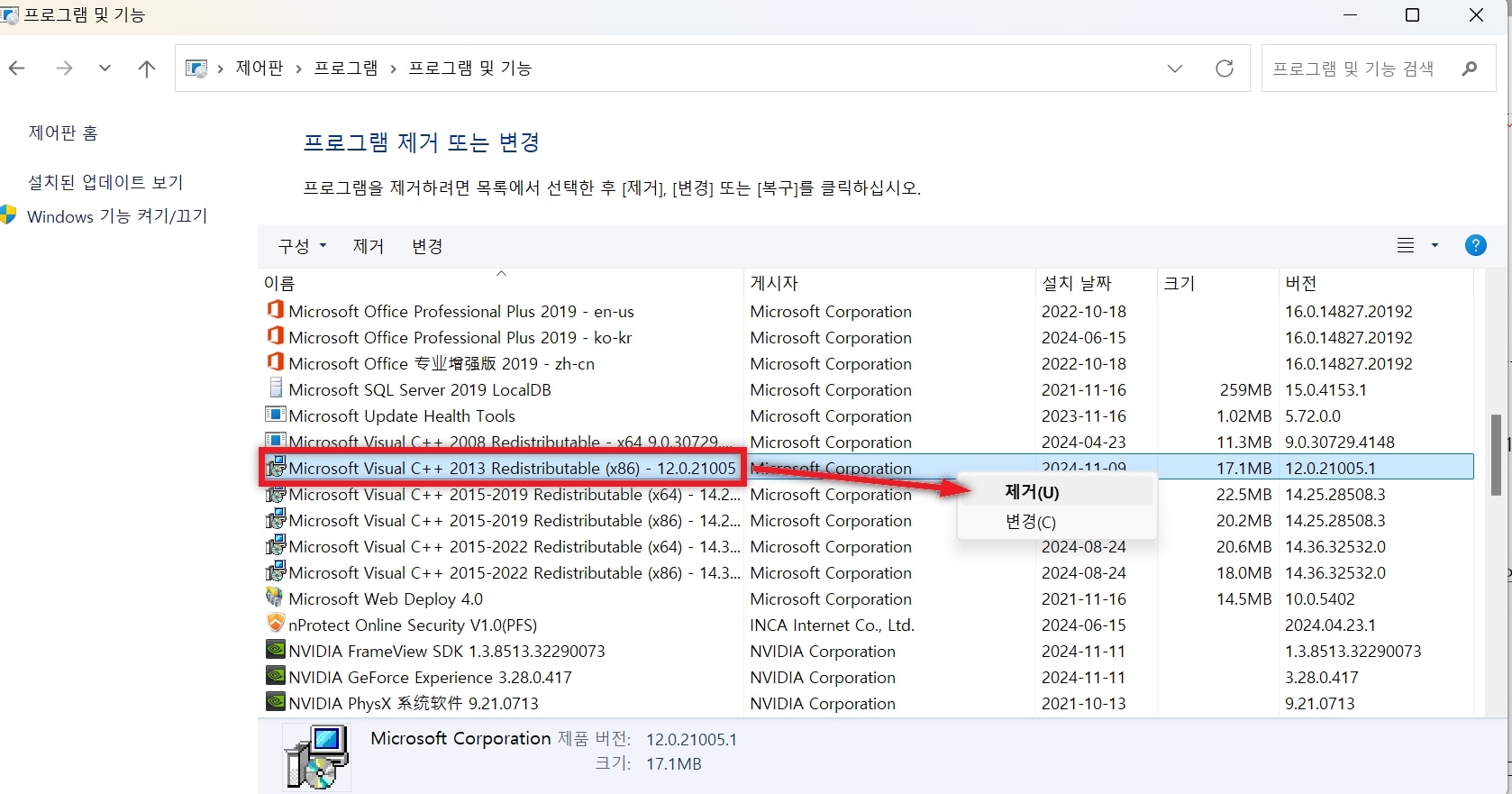
Task: Choose 제거(U) from the context menu
Action: click(1056, 492)
